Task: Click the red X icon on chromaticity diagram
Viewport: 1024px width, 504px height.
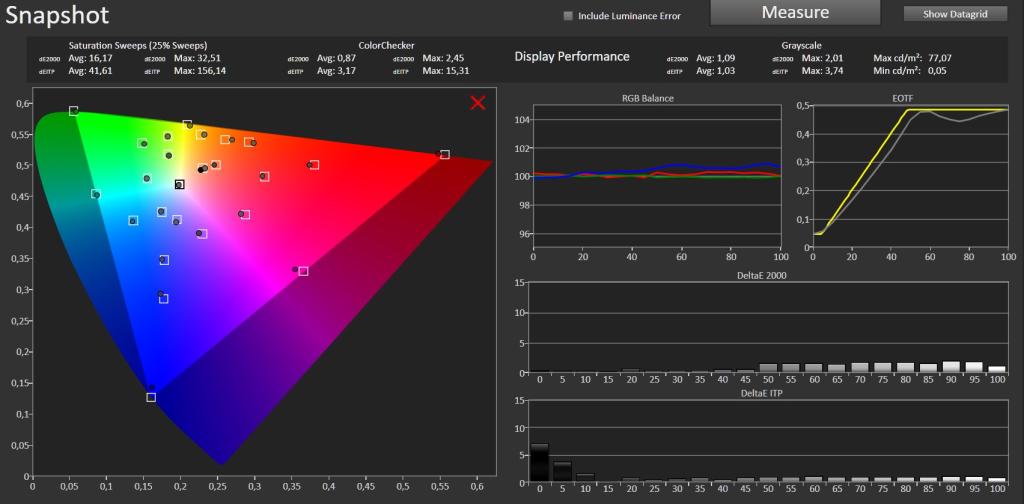Action: tap(478, 102)
